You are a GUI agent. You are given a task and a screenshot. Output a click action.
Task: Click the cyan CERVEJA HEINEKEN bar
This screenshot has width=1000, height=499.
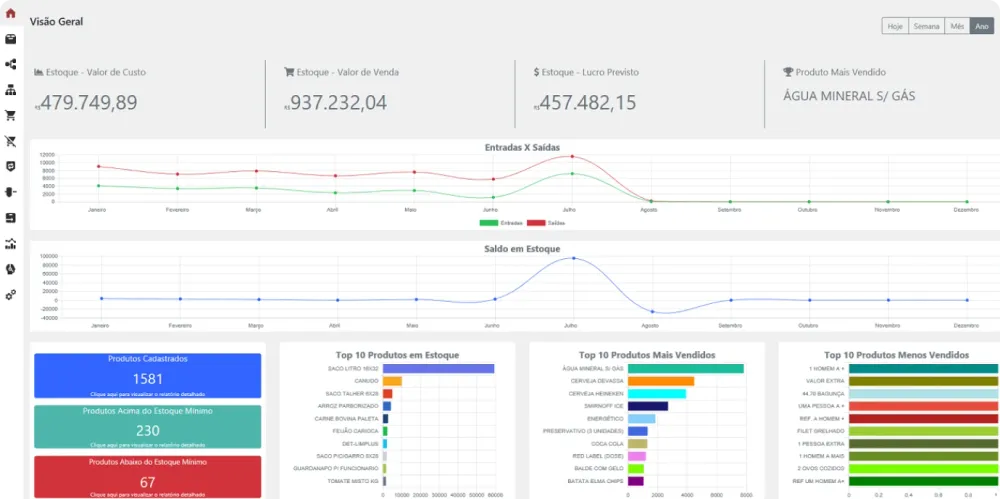click(x=657, y=394)
